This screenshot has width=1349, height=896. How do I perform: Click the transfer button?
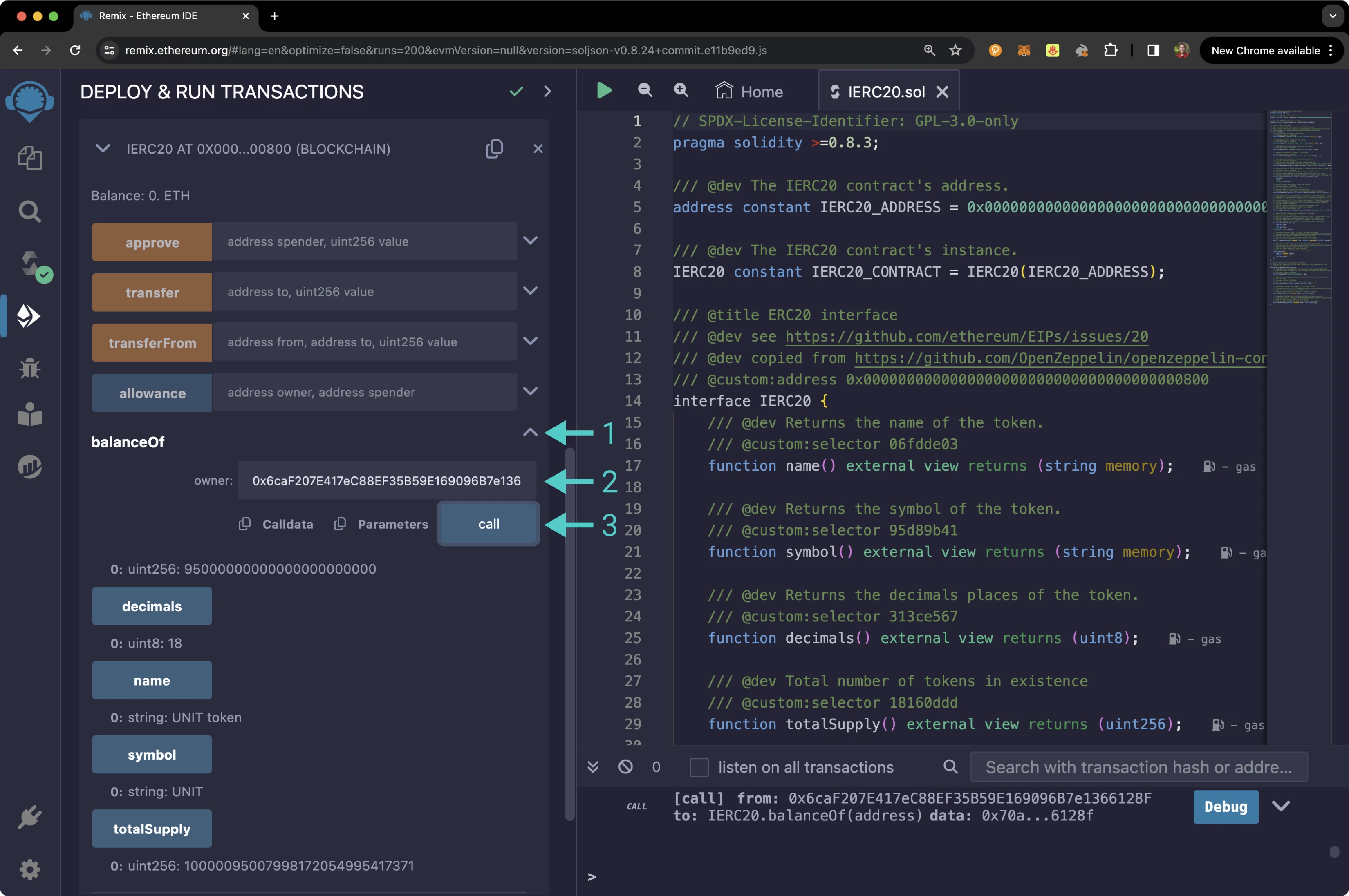pyautogui.click(x=152, y=292)
